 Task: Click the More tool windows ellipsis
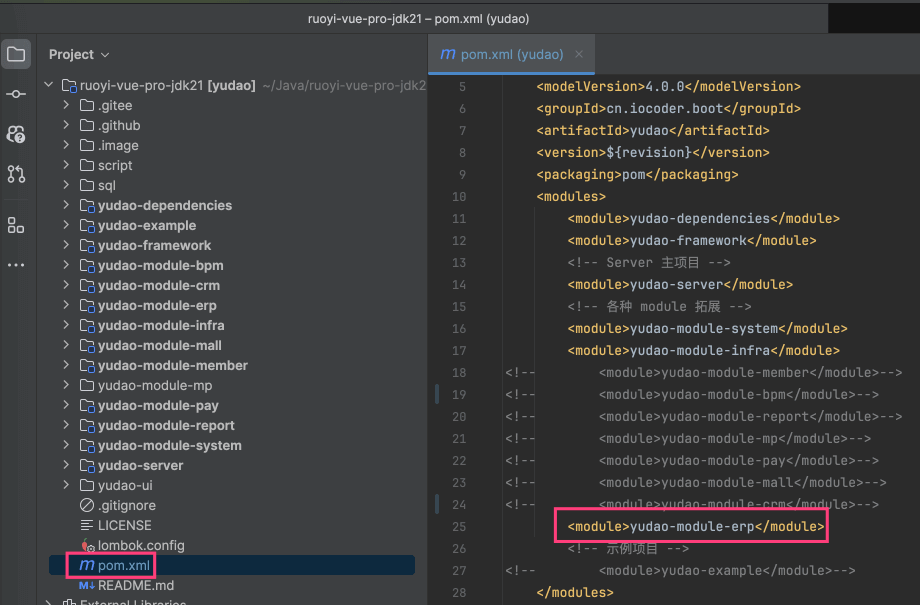coord(16,265)
